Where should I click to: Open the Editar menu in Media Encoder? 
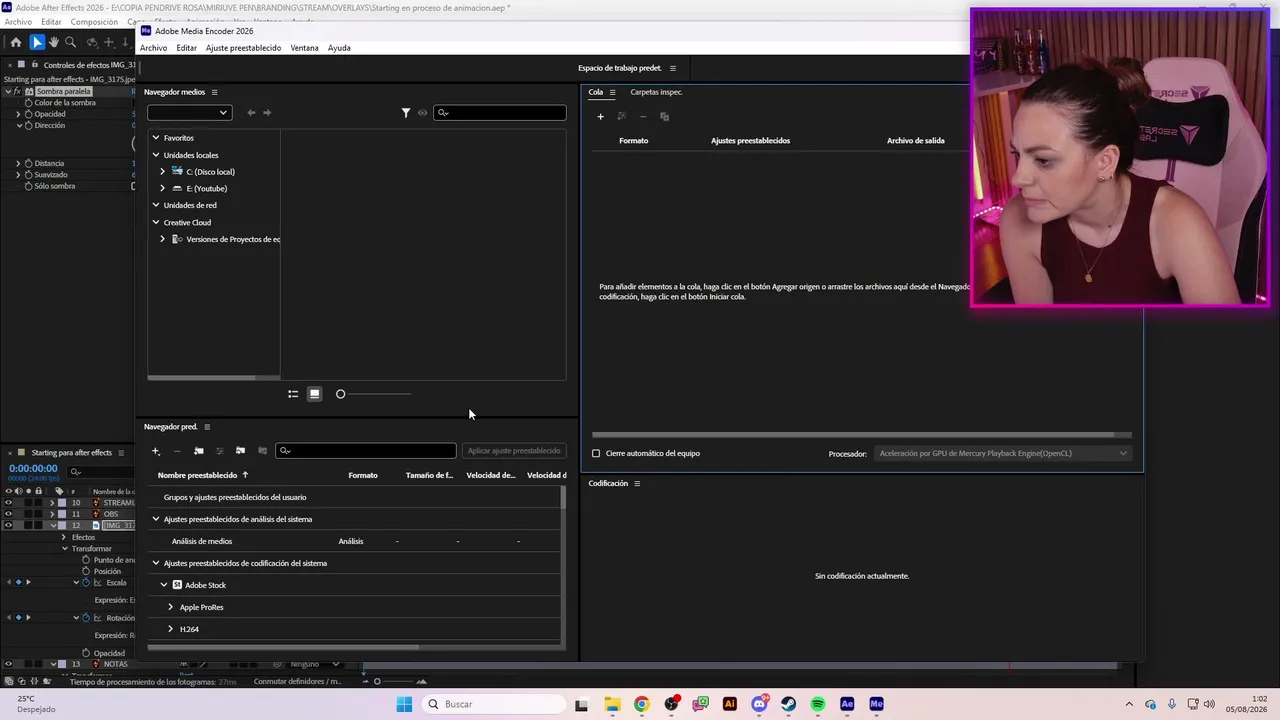(x=186, y=48)
